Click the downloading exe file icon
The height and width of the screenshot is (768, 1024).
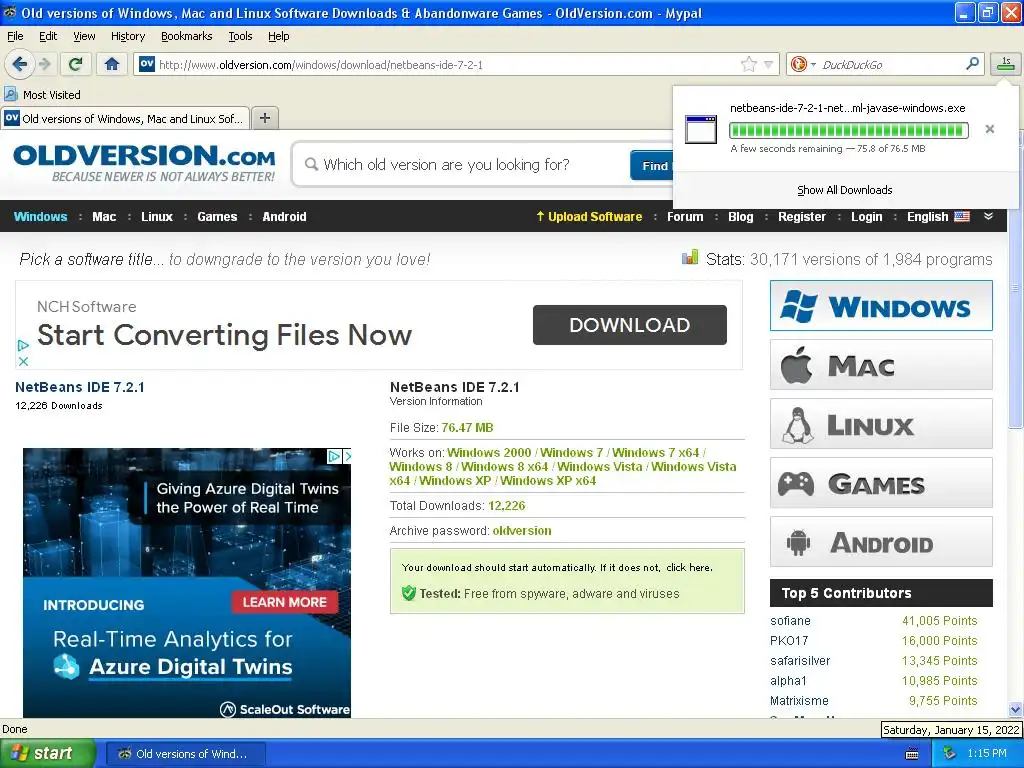pyautogui.click(x=701, y=129)
